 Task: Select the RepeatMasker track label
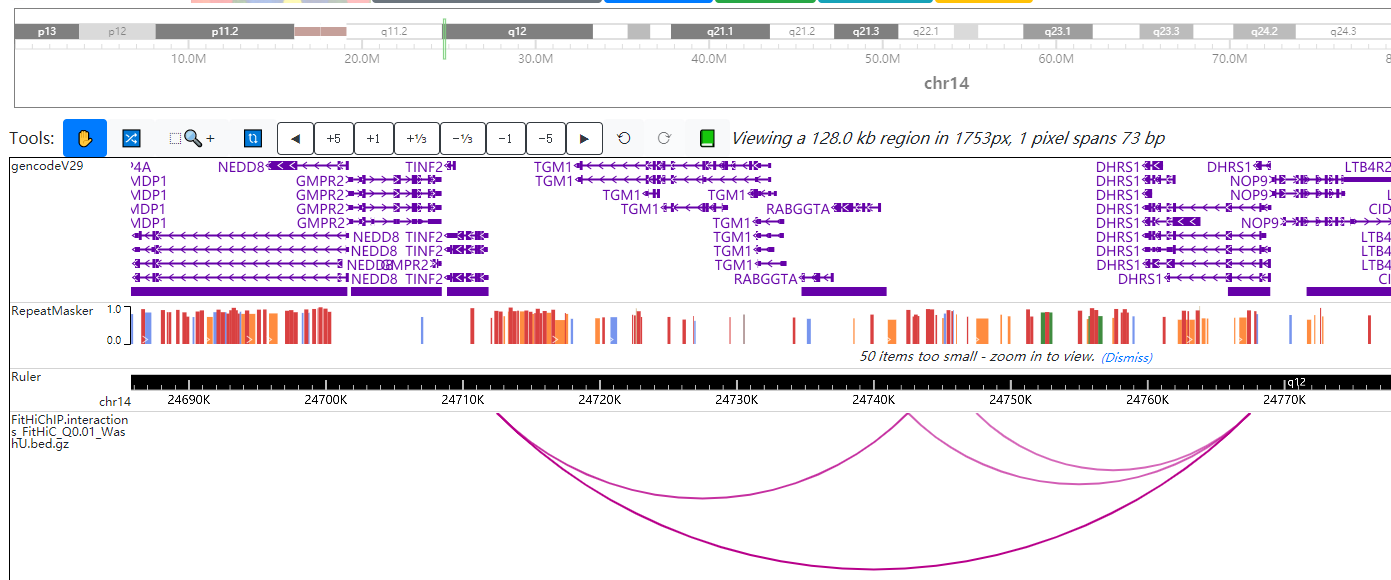coord(52,311)
